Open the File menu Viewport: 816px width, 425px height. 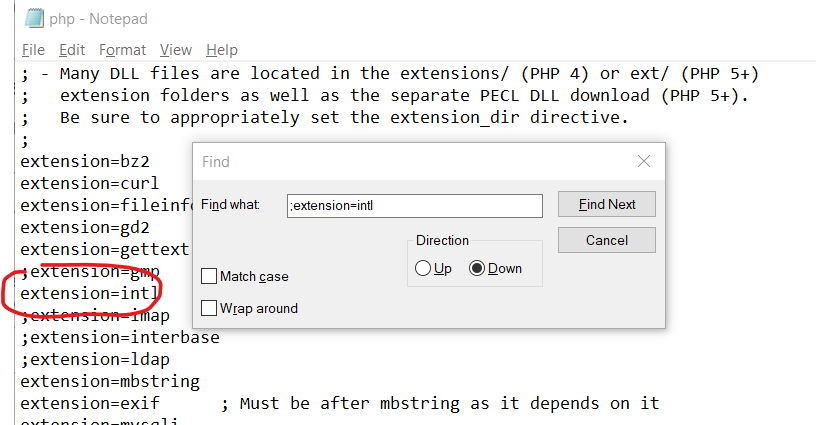(33, 50)
